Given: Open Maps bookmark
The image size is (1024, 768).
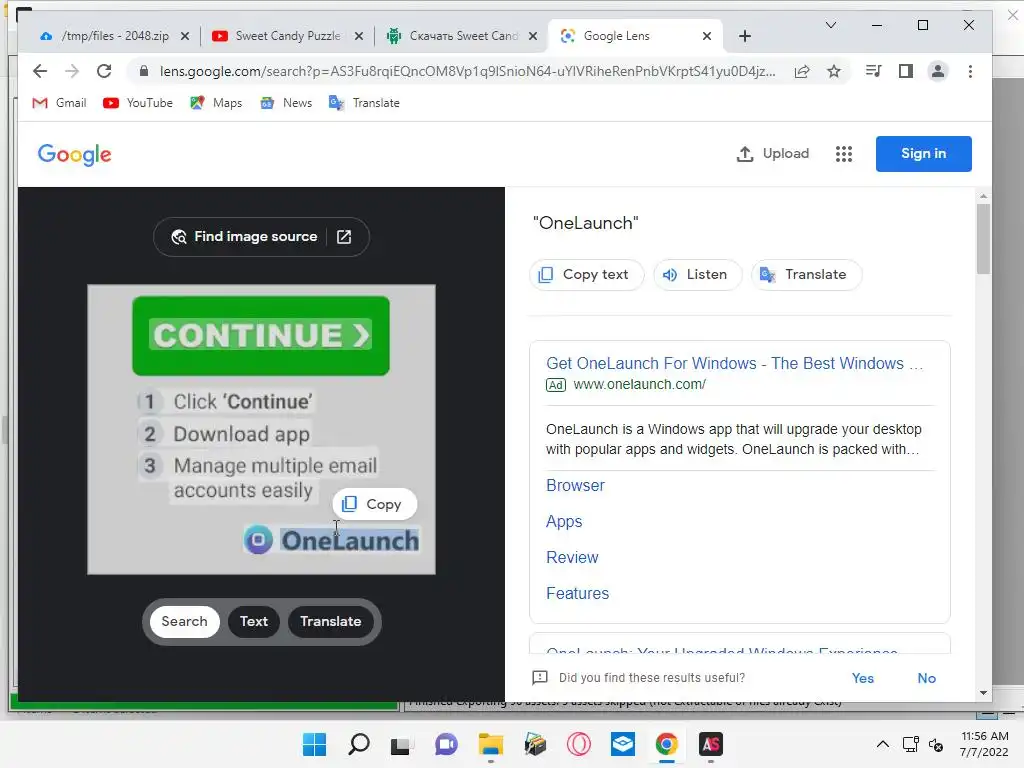Looking at the screenshot, I should [216, 103].
